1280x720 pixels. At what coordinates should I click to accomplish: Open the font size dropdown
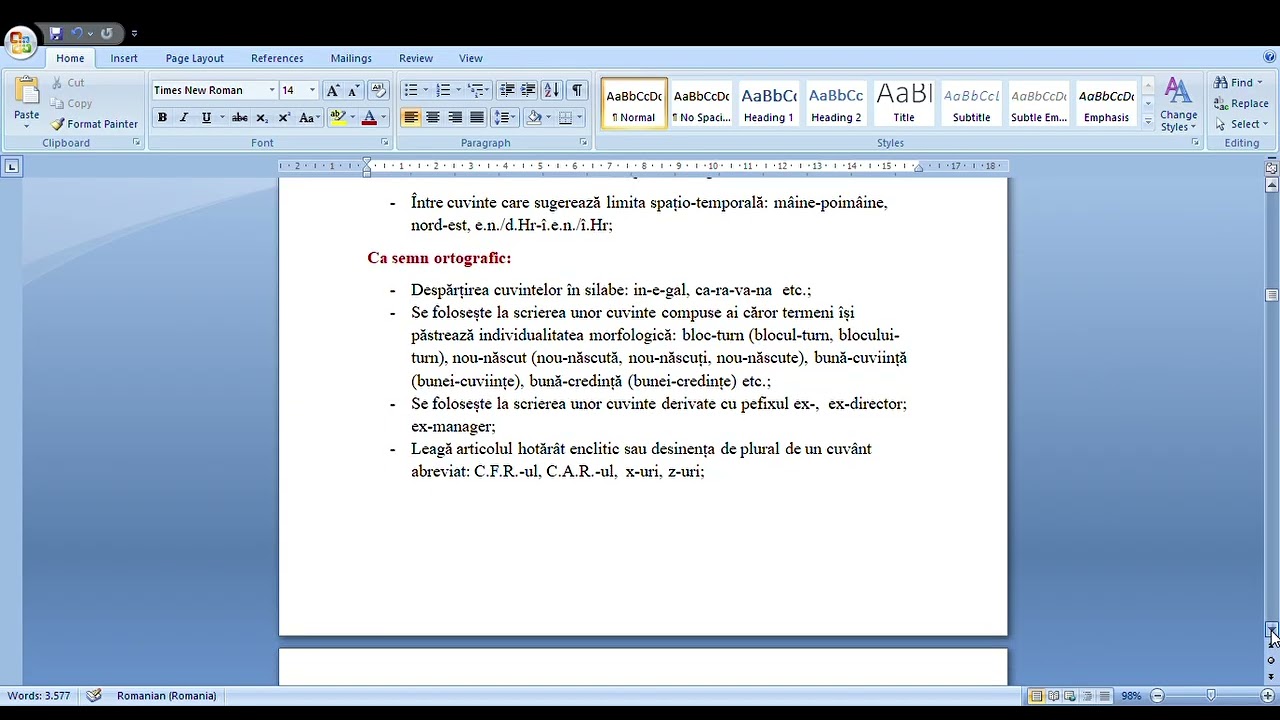pos(311,90)
